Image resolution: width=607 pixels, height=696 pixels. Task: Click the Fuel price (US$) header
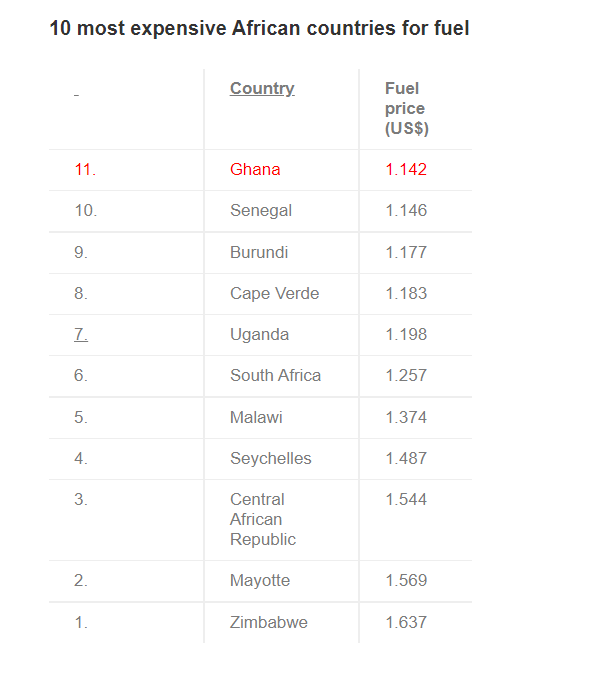pyautogui.click(x=407, y=108)
